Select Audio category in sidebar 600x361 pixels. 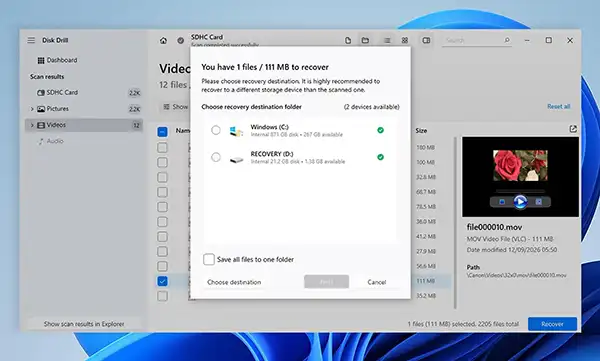coord(85,141)
